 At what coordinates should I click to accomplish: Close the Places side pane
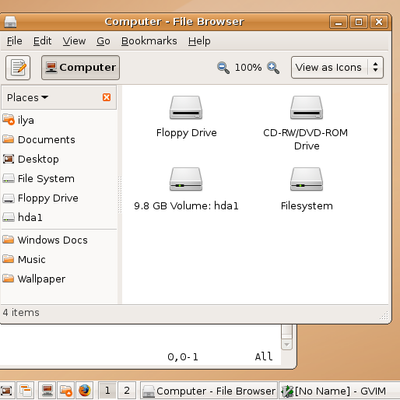click(107, 97)
